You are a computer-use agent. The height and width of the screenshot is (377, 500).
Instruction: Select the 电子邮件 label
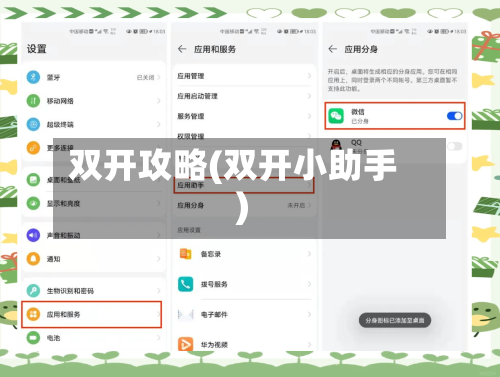click(214, 315)
